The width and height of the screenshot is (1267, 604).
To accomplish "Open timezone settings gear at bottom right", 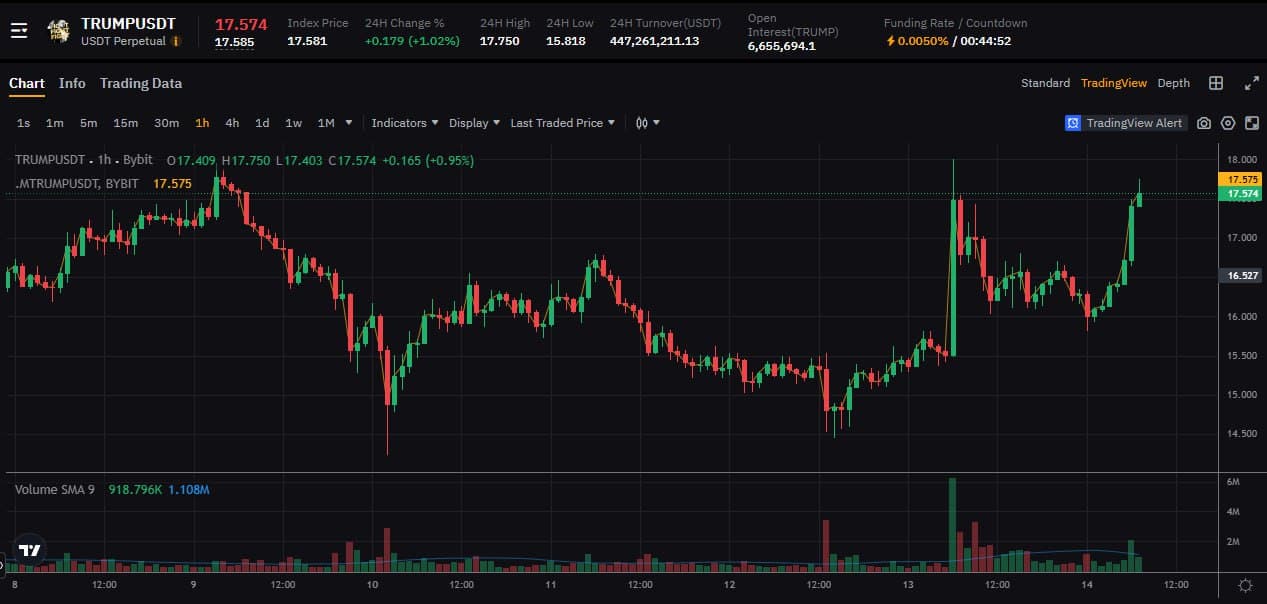I will click(1245, 585).
